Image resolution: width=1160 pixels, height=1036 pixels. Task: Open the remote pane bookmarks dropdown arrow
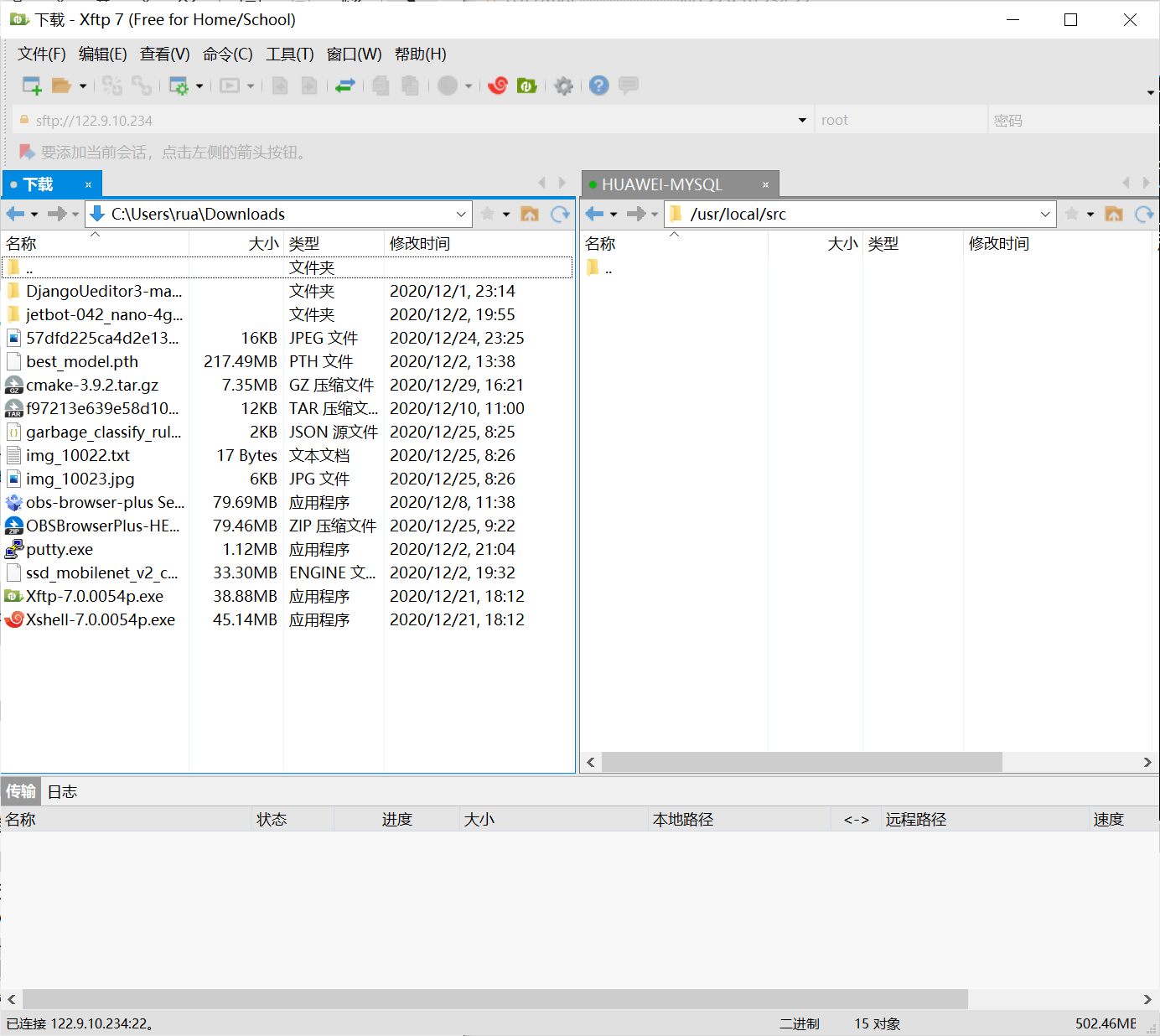1090,215
